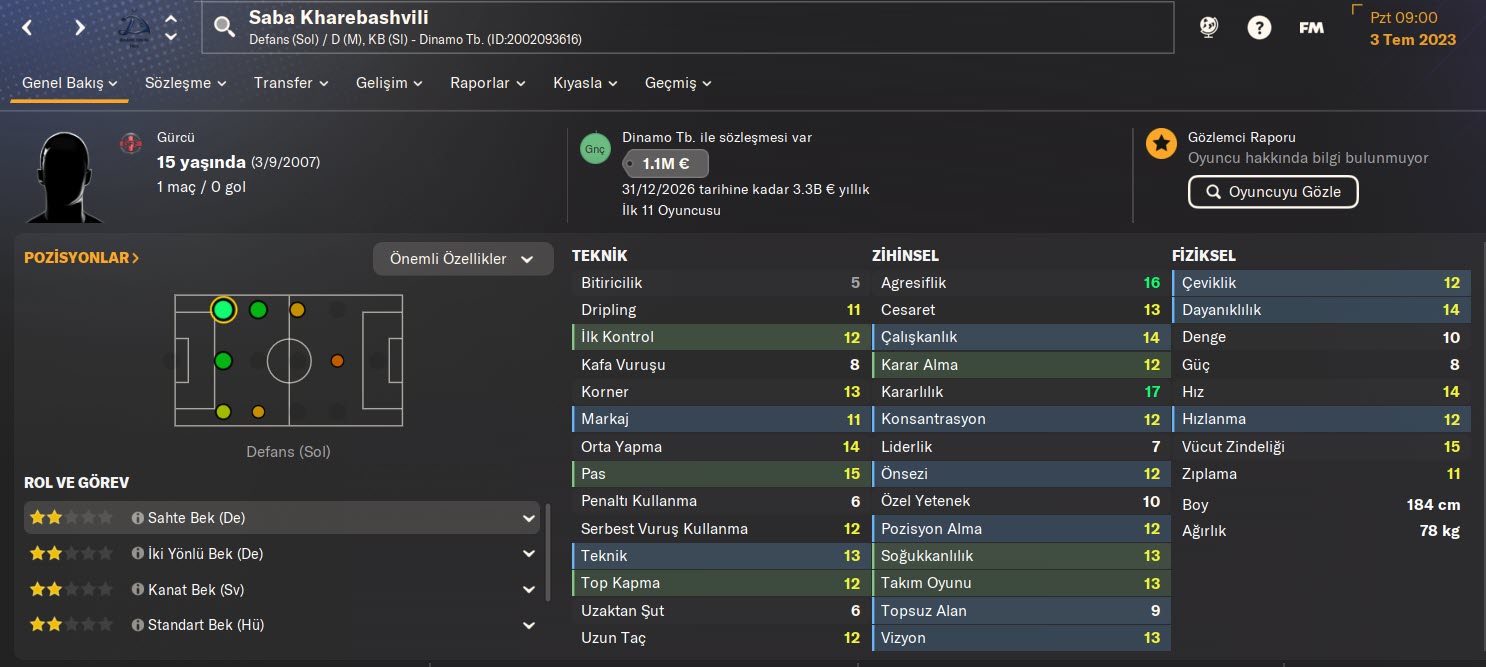1486x667 pixels.
Task: Click the role list scrollbar
Action: pyautogui.click(x=547, y=550)
